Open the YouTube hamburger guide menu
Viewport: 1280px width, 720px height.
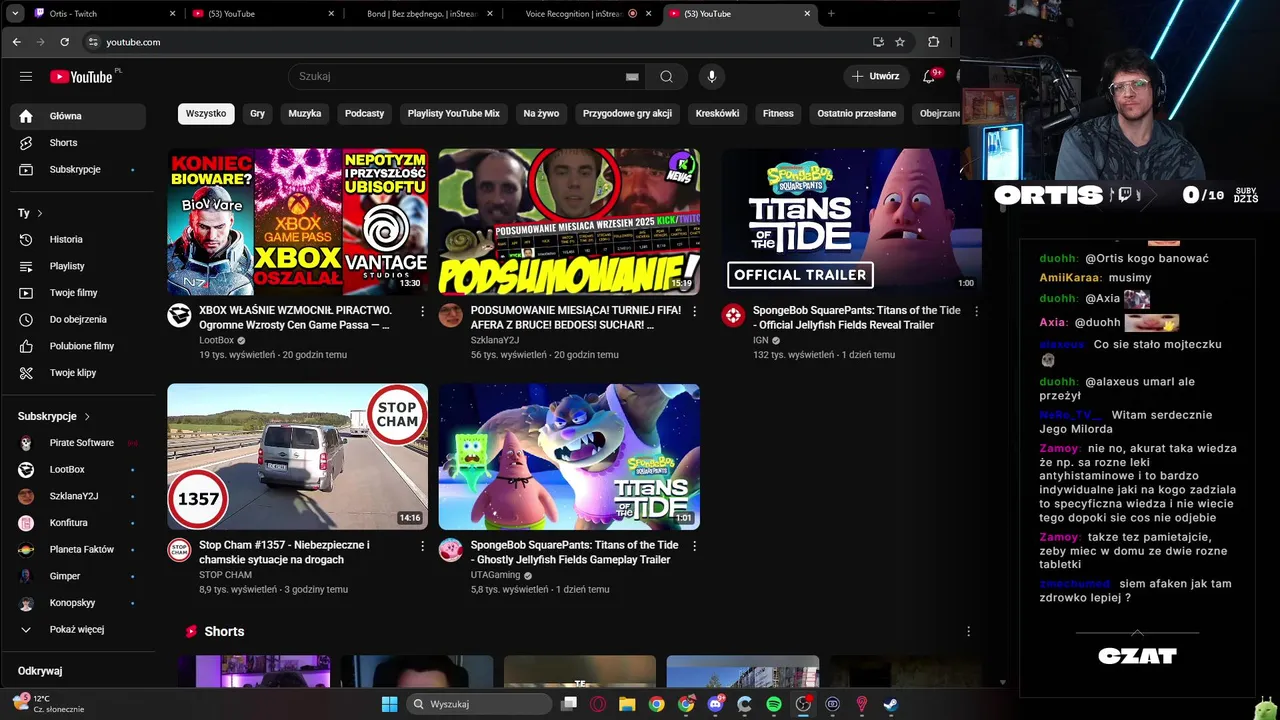click(x=26, y=76)
